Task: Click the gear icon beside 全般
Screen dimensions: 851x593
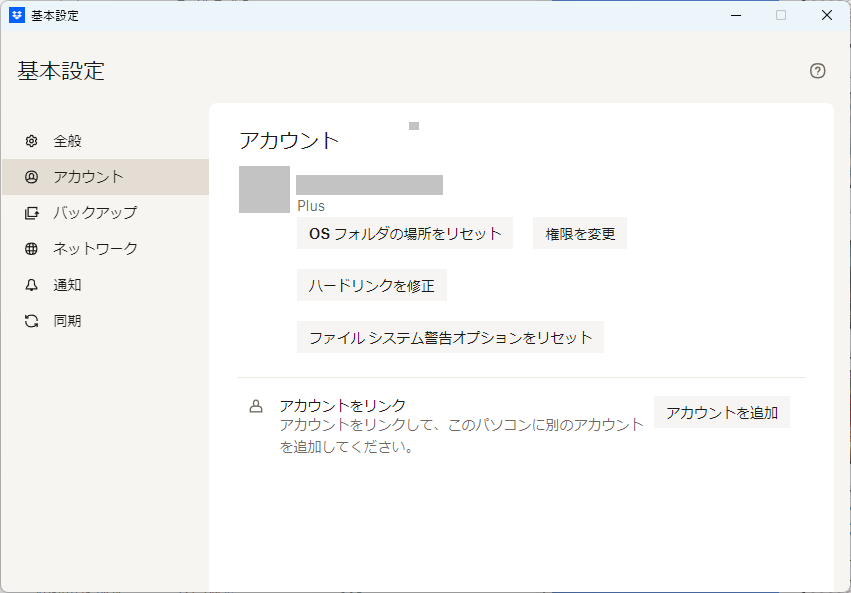Action: 32,141
